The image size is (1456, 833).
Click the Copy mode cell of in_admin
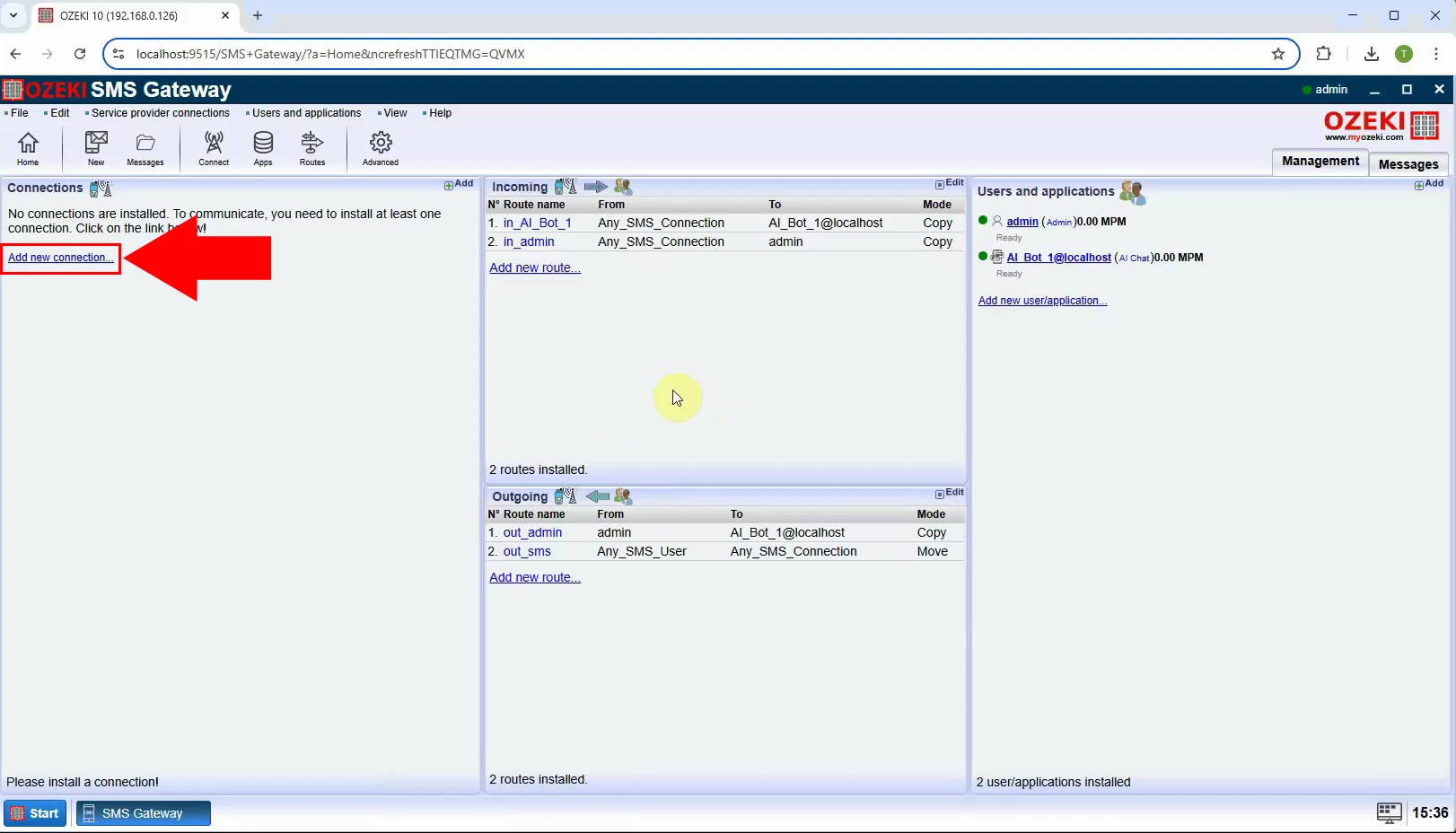pyautogui.click(x=938, y=241)
